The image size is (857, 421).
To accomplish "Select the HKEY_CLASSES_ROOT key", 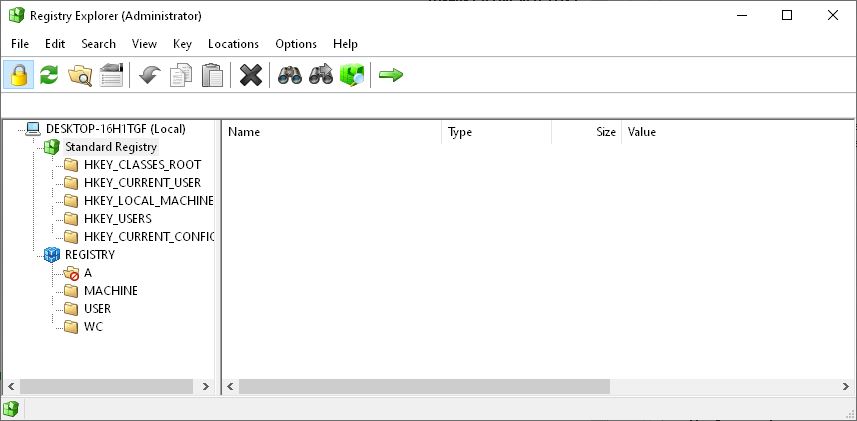I will (143, 165).
